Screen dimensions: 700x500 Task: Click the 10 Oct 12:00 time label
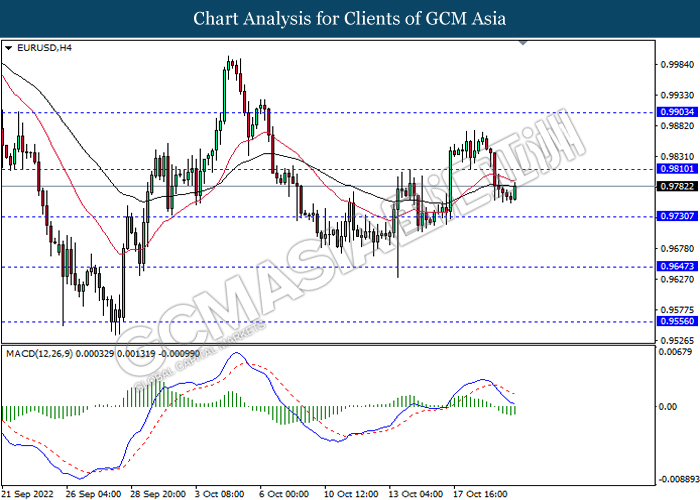click(351, 494)
